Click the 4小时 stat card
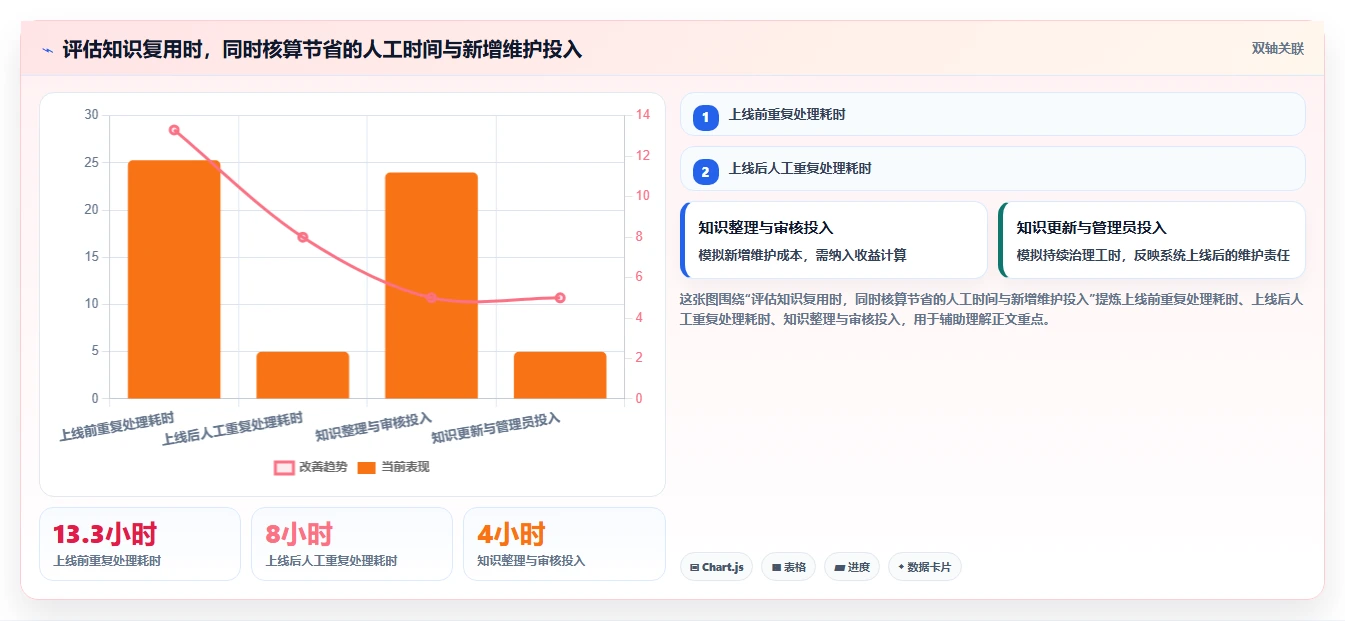Image resolution: width=1345 pixels, height=621 pixels. point(564,544)
